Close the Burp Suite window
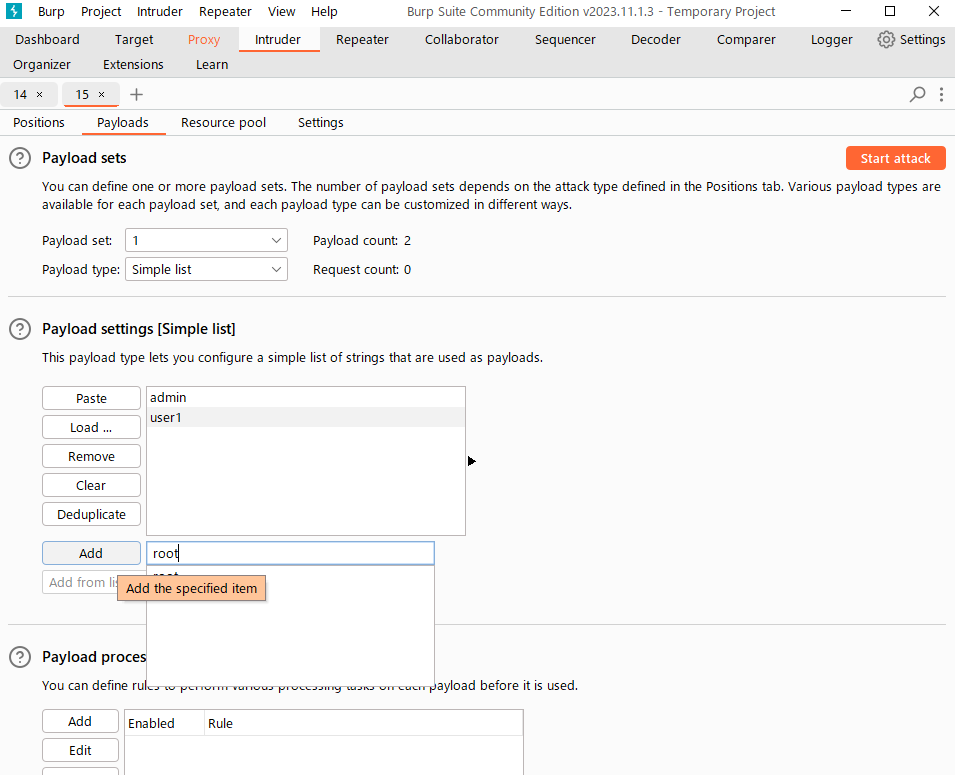This screenshot has height=775, width=955. pyautogui.click(x=934, y=11)
